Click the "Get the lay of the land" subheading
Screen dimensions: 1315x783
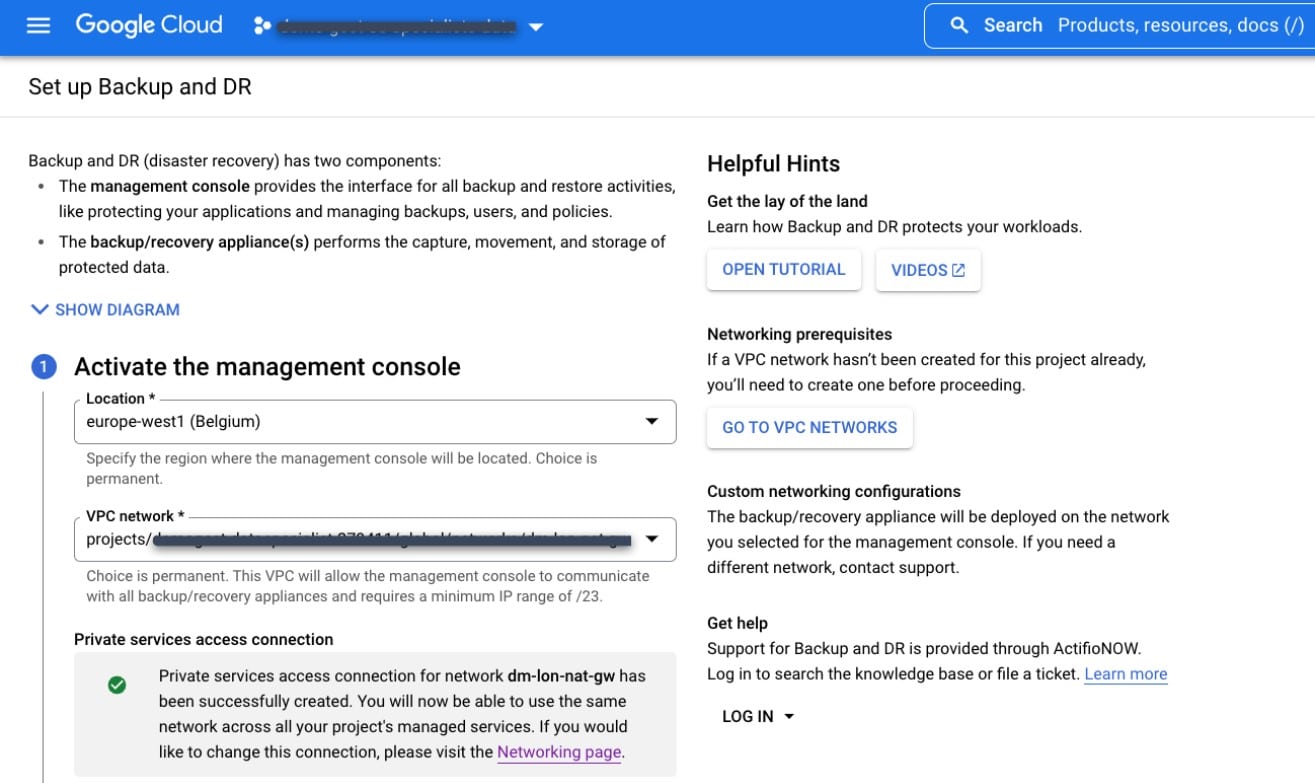click(787, 201)
